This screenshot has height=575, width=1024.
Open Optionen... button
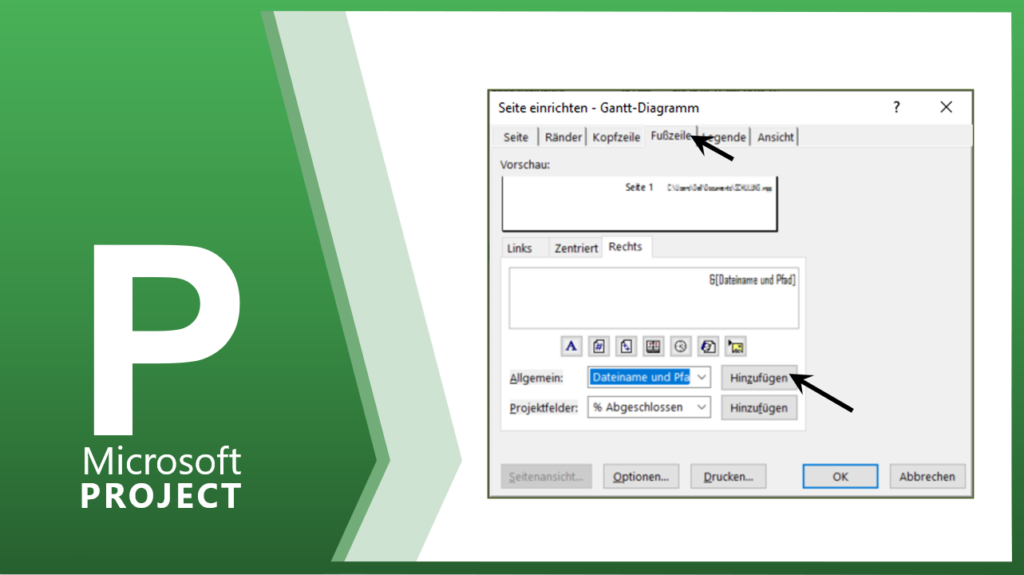[641, 476]
